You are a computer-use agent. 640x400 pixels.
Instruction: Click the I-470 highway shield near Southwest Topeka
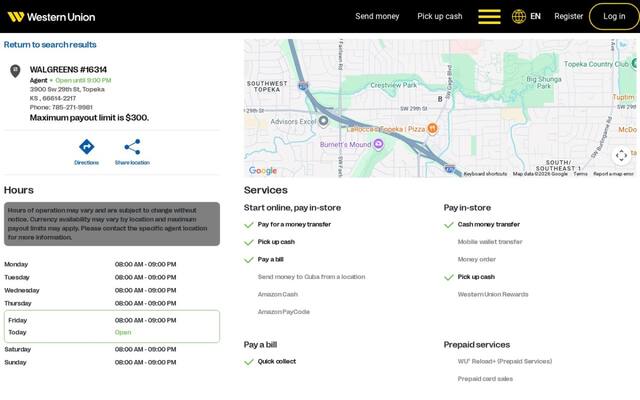(303, 86)
